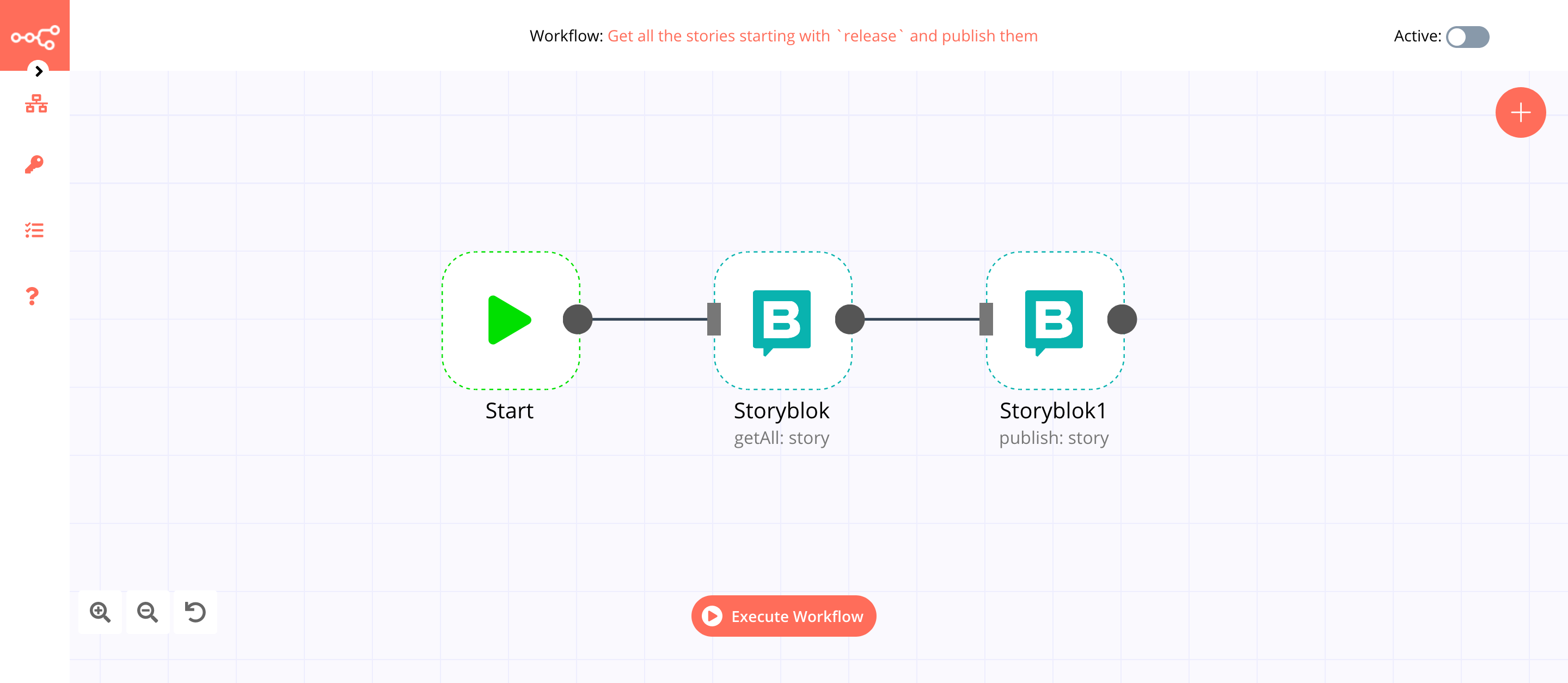
Task: Click the API key icon in sidebar
Action: click(x=34, y=164)
